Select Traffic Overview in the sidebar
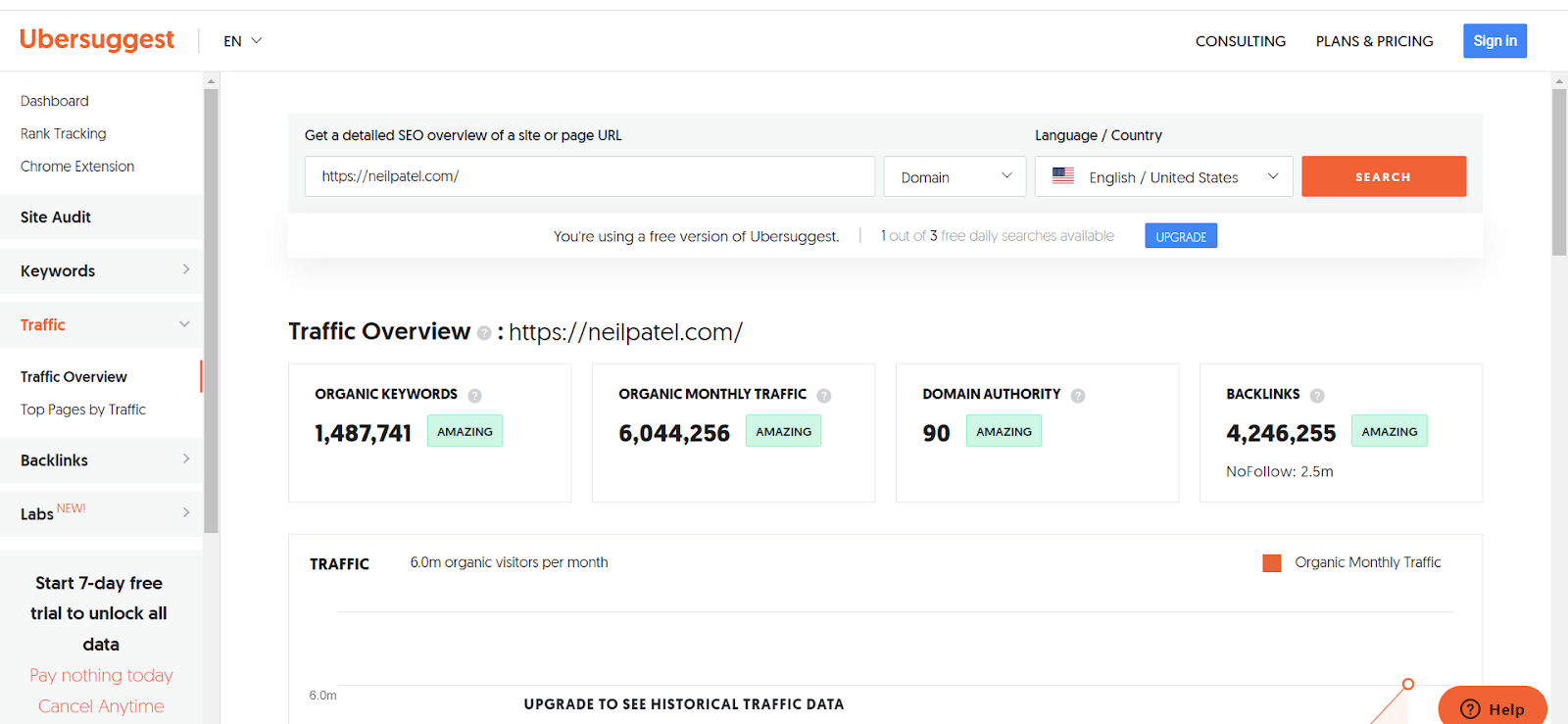 click(x=73, y=376)
